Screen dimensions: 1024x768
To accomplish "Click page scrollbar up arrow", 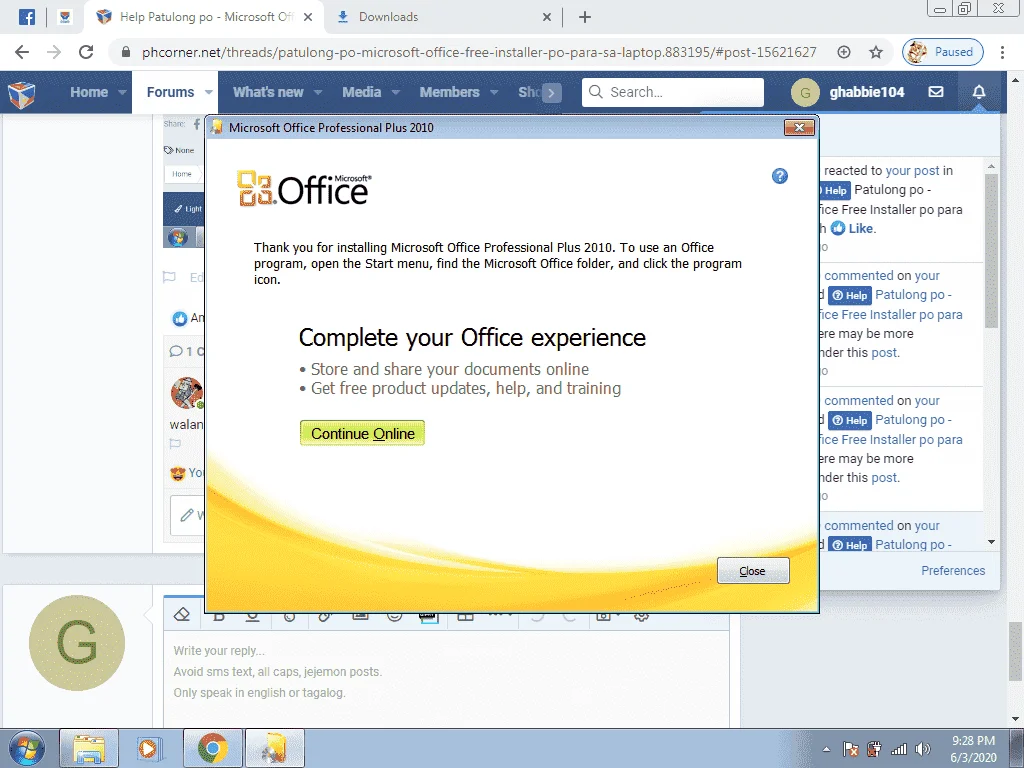I will pyautogui.click(x=1016, y=80).
